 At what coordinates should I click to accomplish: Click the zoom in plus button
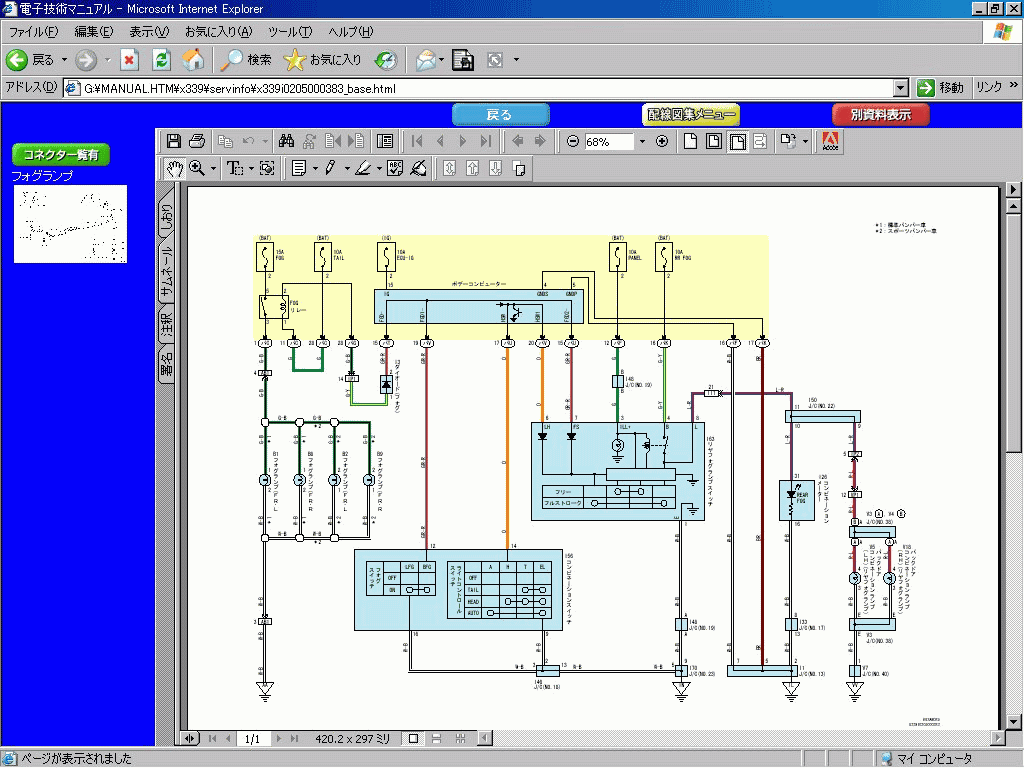click(662, 141)
